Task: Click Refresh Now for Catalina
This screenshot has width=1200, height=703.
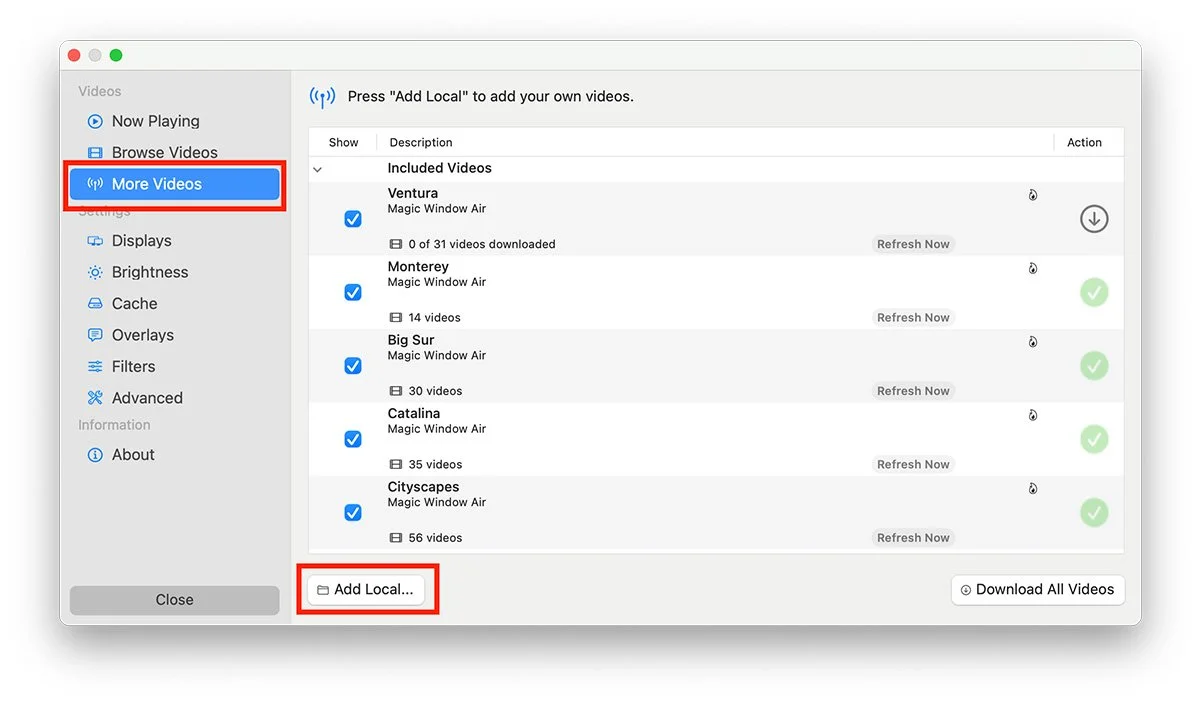Action: [913, 464]
